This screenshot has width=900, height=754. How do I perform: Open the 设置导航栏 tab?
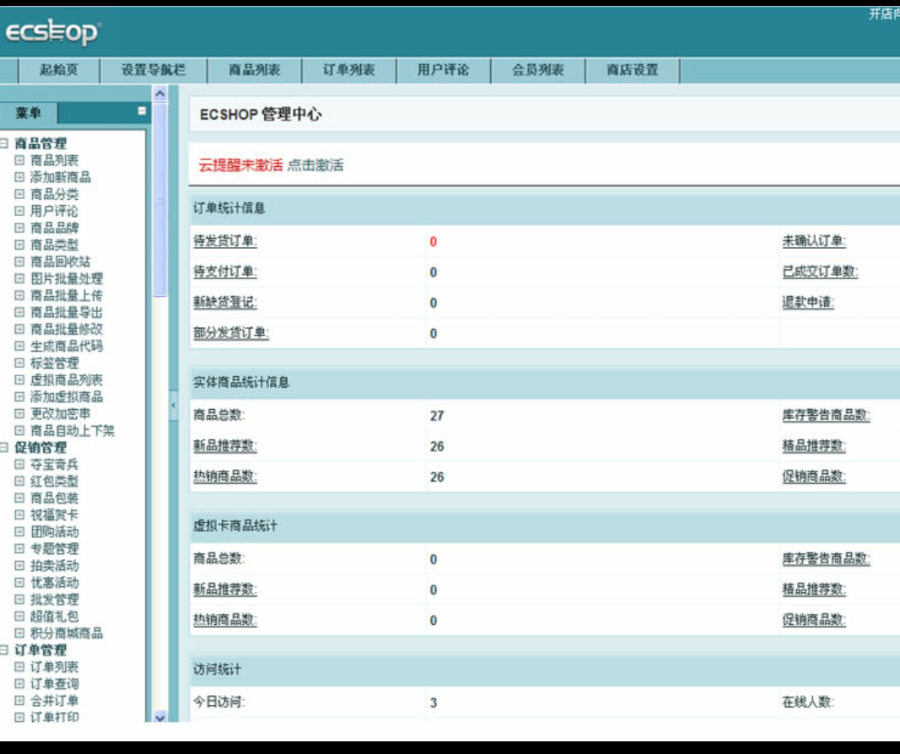point(153,70)
